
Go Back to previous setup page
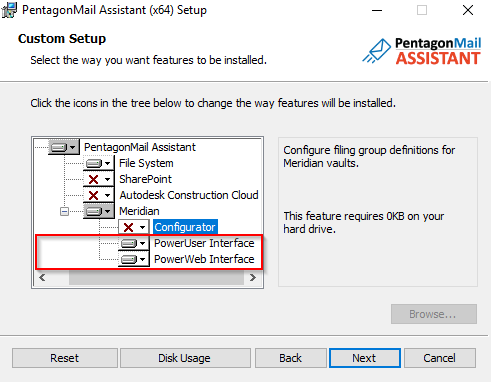tap(291, 358)
